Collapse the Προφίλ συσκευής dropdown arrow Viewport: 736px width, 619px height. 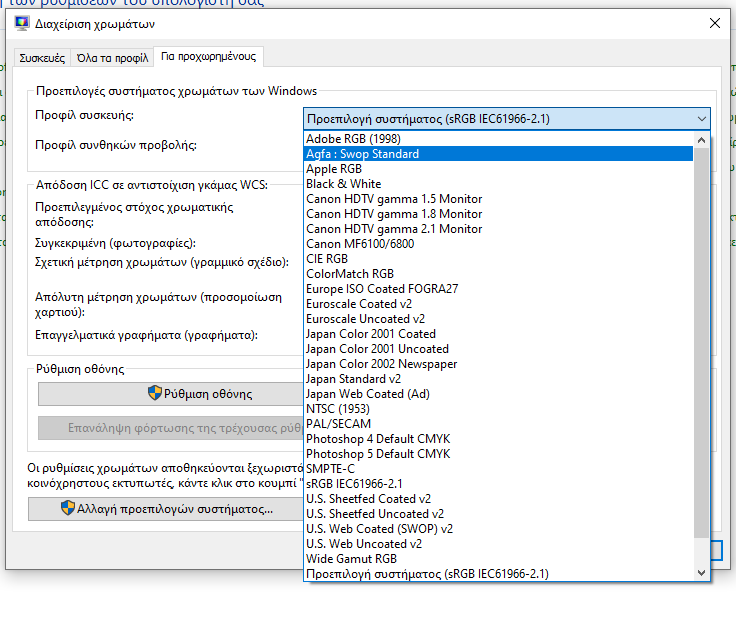tap(701, 119)
